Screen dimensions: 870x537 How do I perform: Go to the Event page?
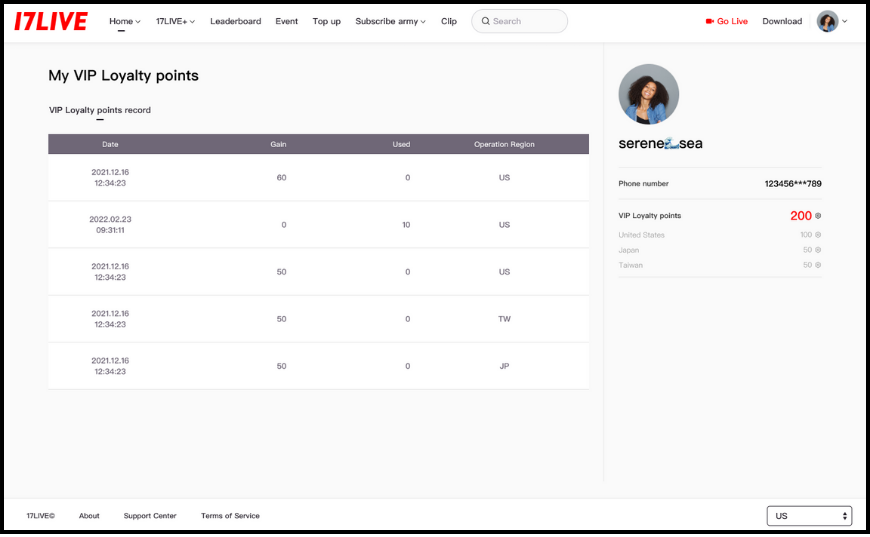[286, 21]
